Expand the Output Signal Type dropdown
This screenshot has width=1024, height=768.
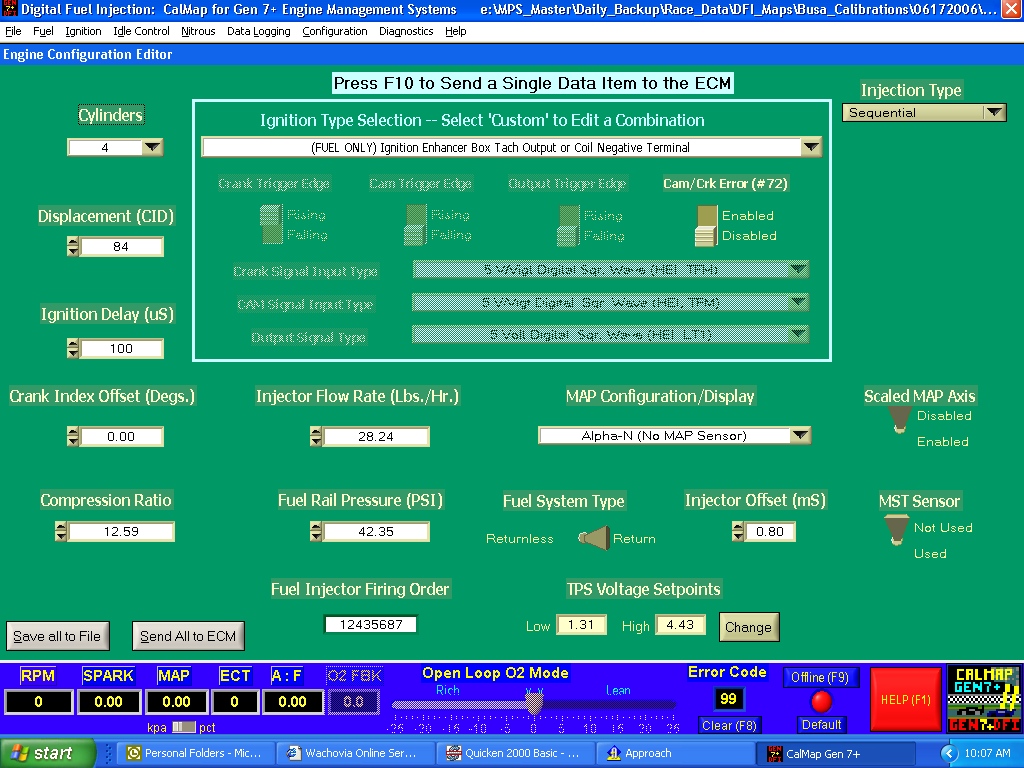tap(798, 334)
